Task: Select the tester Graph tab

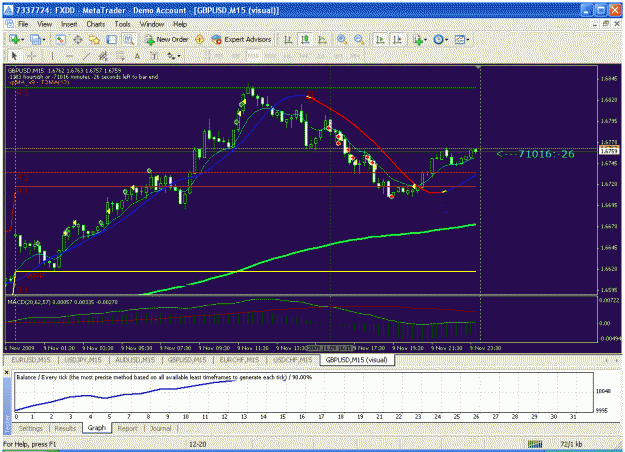Action: click(x=96, y=428)
